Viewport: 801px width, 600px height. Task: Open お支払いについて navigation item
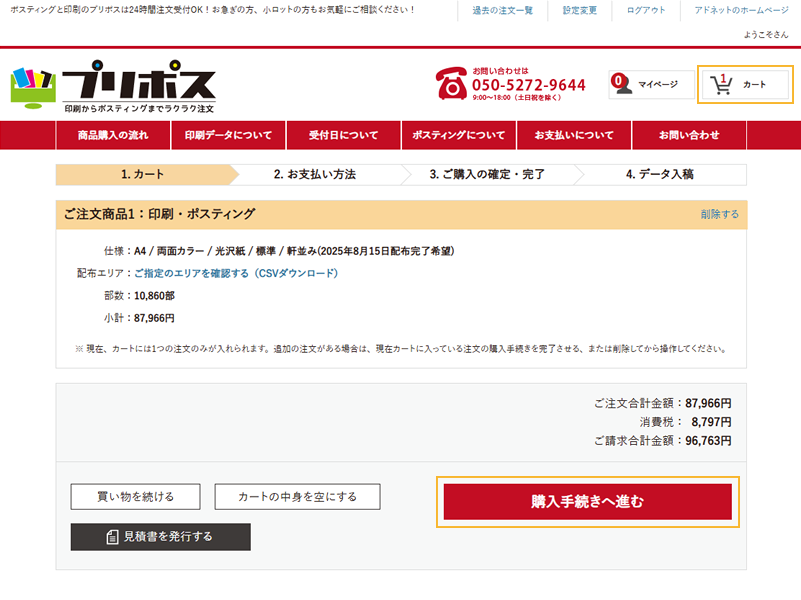pyautogui.click(x=574, y=135)
